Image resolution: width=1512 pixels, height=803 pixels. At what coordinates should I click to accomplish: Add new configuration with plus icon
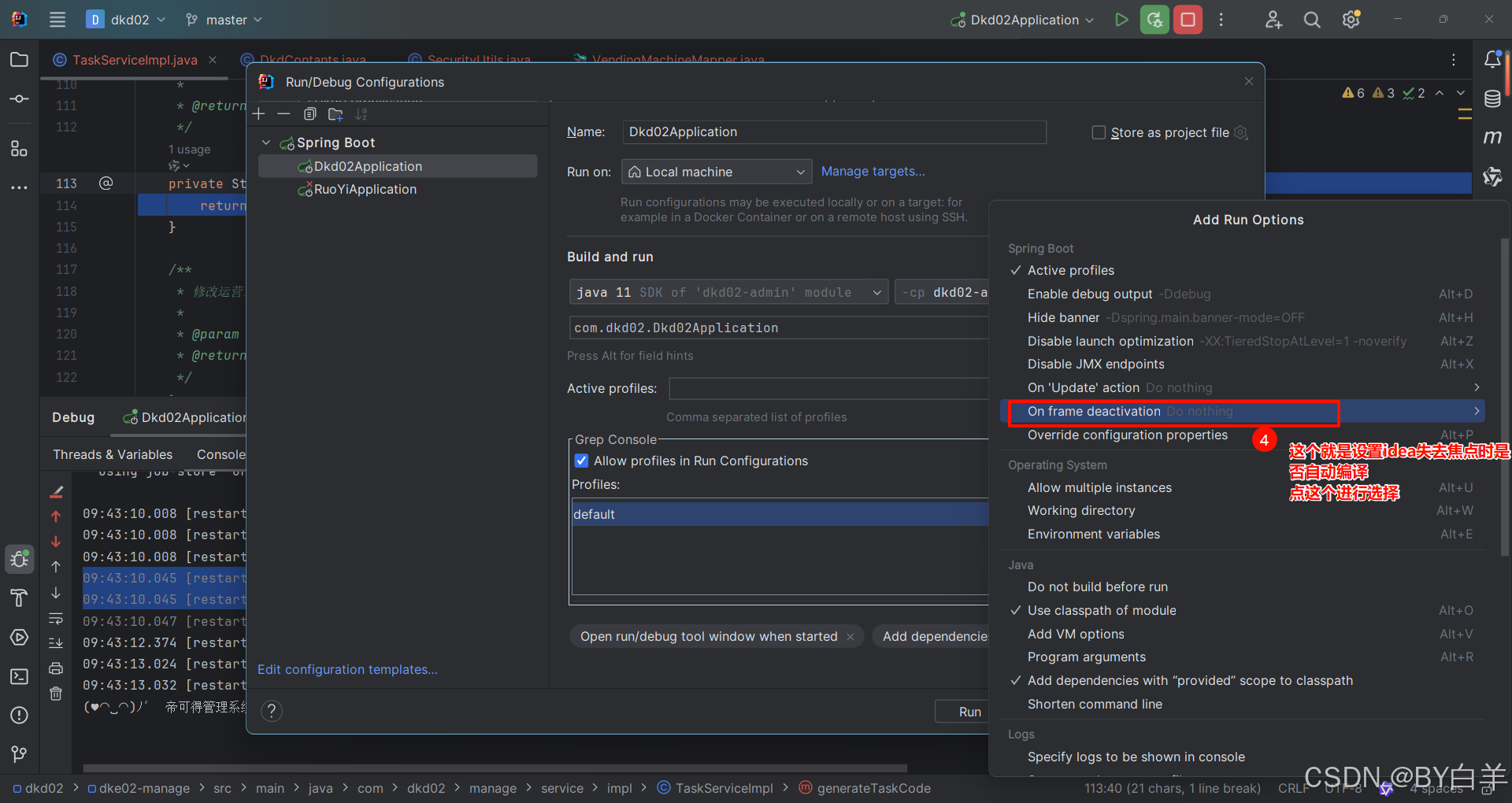tap(259, 114)
